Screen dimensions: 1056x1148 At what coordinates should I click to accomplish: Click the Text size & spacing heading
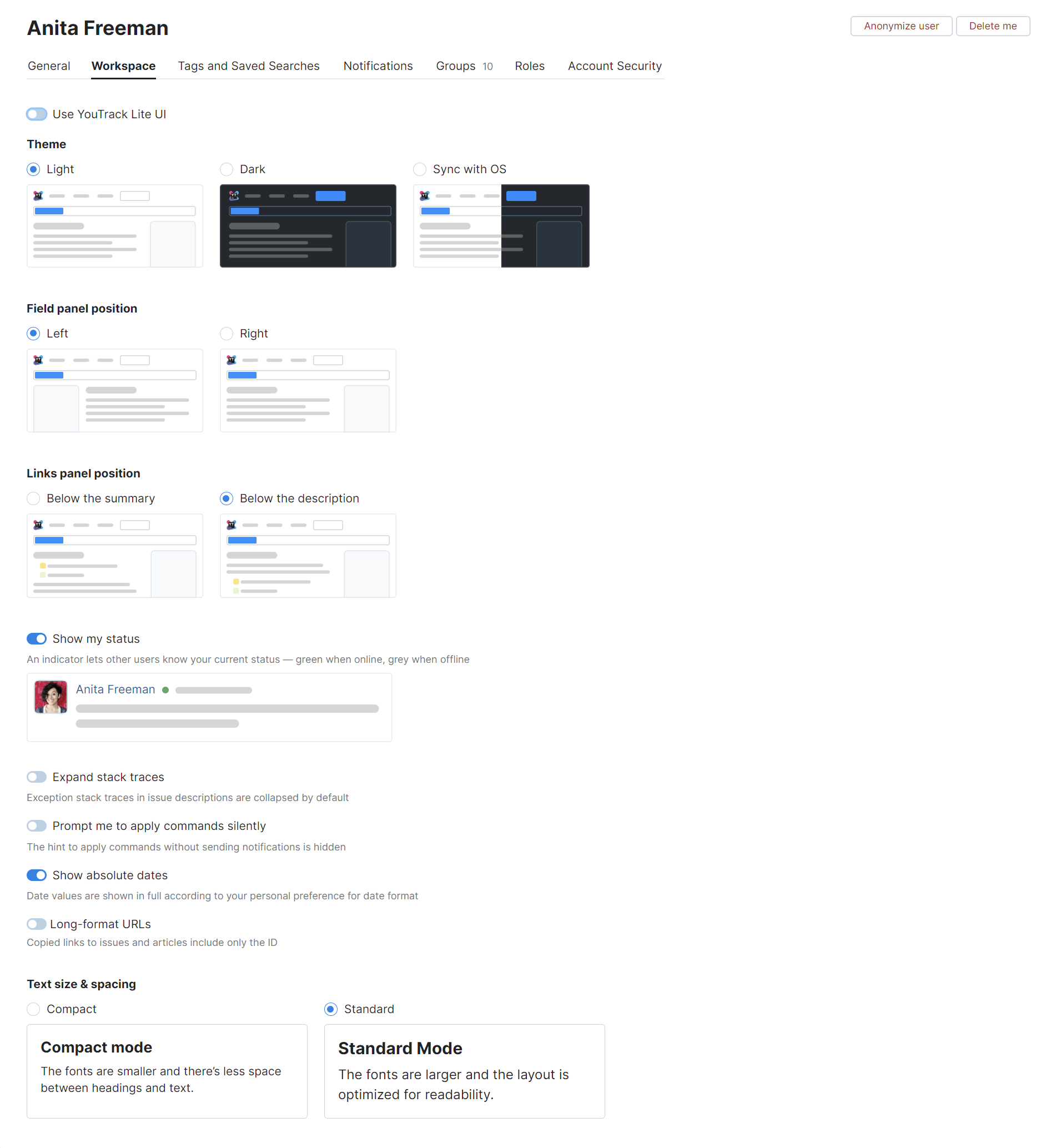pyautogui.click(x=81, y=984)
